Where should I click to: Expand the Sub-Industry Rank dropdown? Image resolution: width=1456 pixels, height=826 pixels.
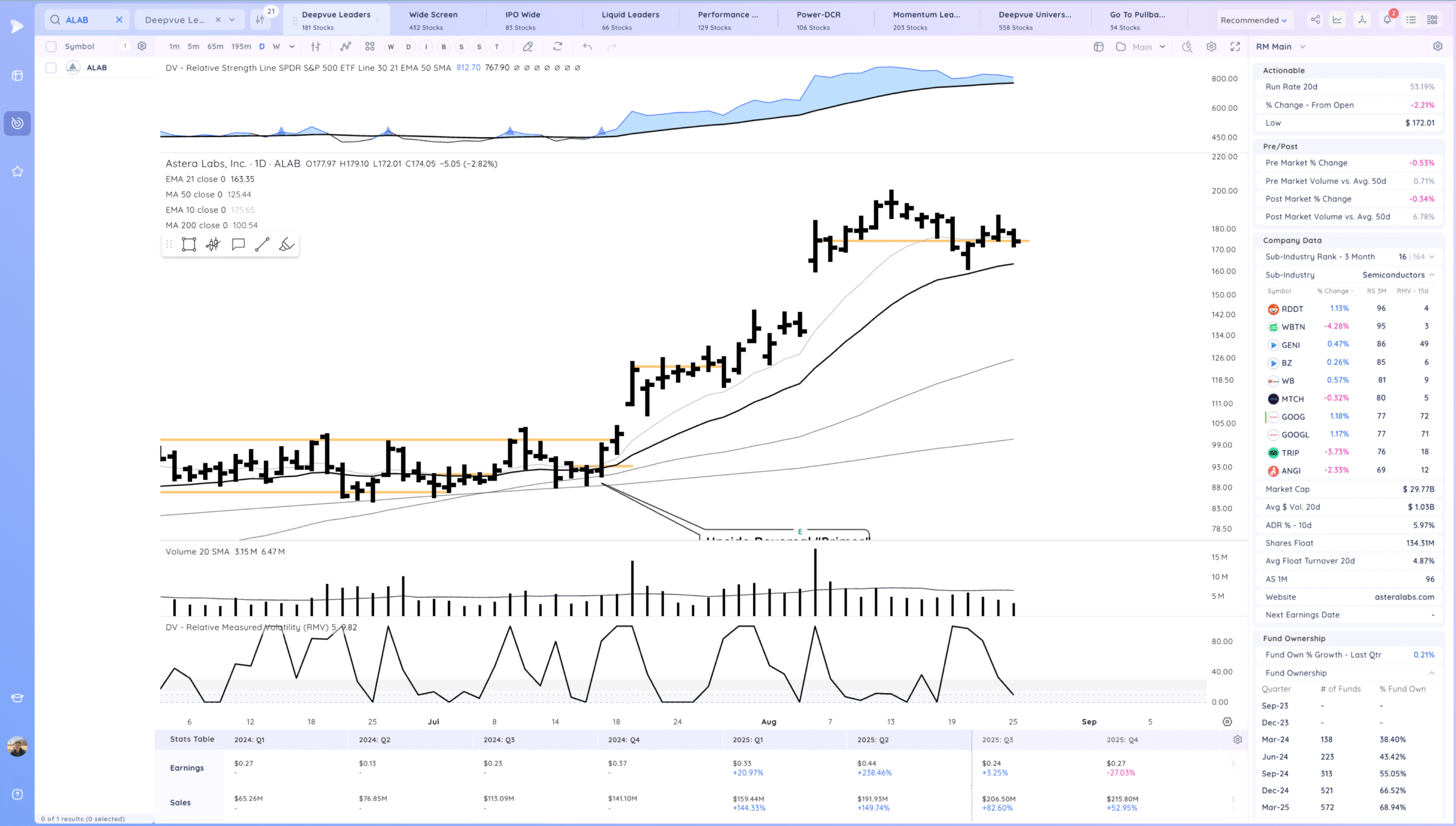pyautogui.click(x=1432, y=257)
